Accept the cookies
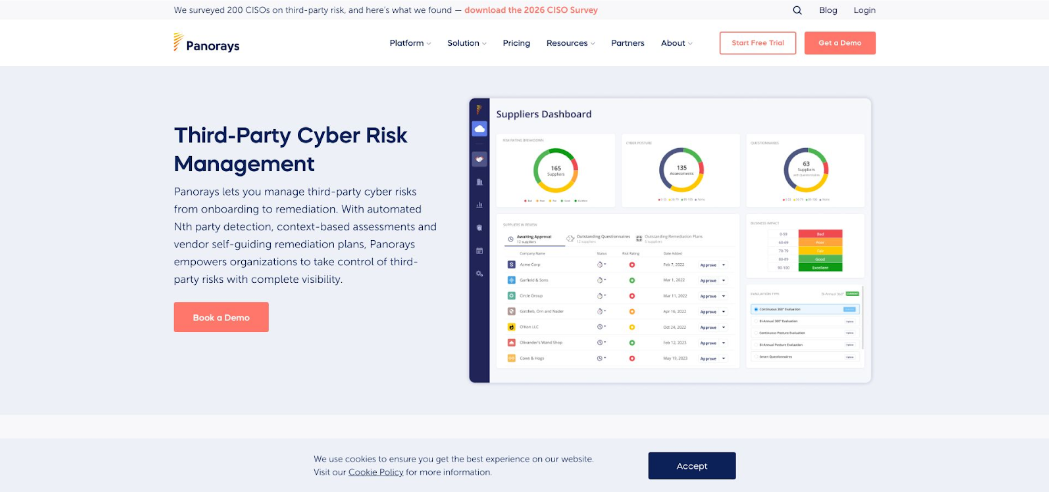Viewport: 1049px width, 492px height. (692, 466)
